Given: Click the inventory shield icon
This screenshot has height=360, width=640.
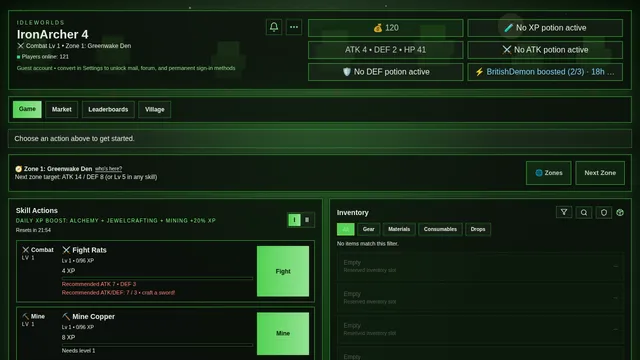Looking at the screenshot, I should pyautogui.click(x=604, y=212).
